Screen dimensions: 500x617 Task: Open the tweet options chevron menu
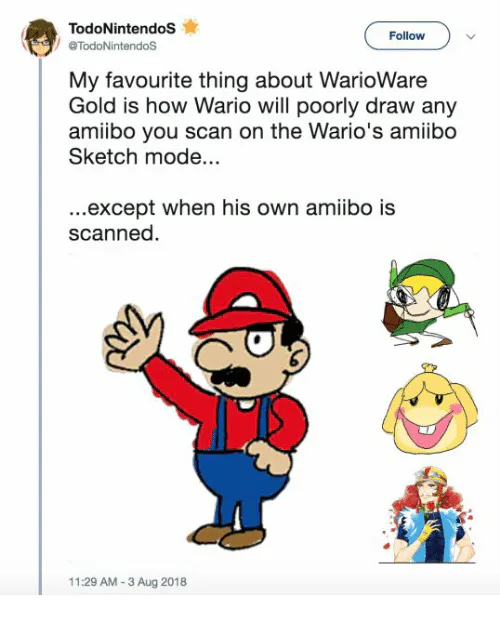(x=471, y=37)
